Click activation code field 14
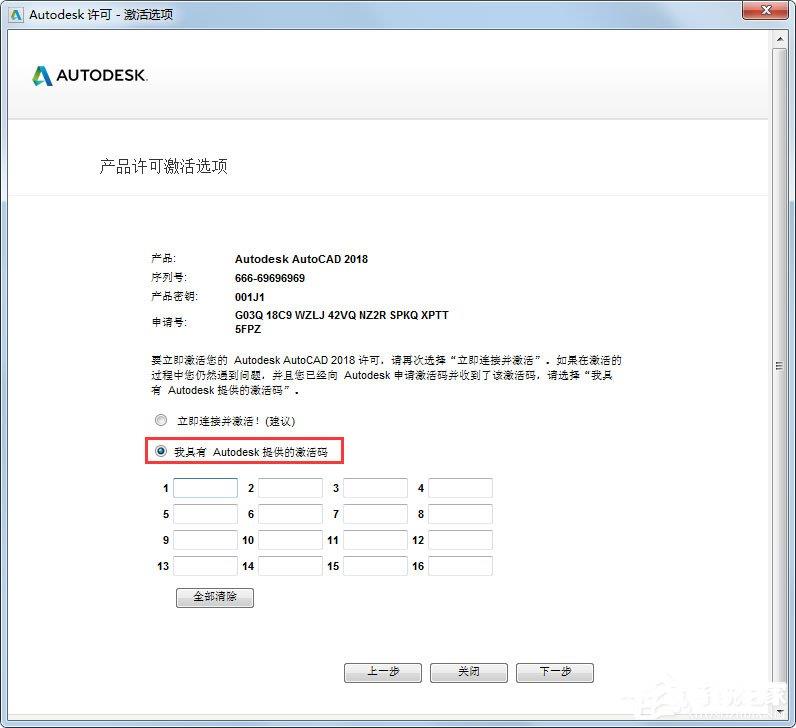 290,566
